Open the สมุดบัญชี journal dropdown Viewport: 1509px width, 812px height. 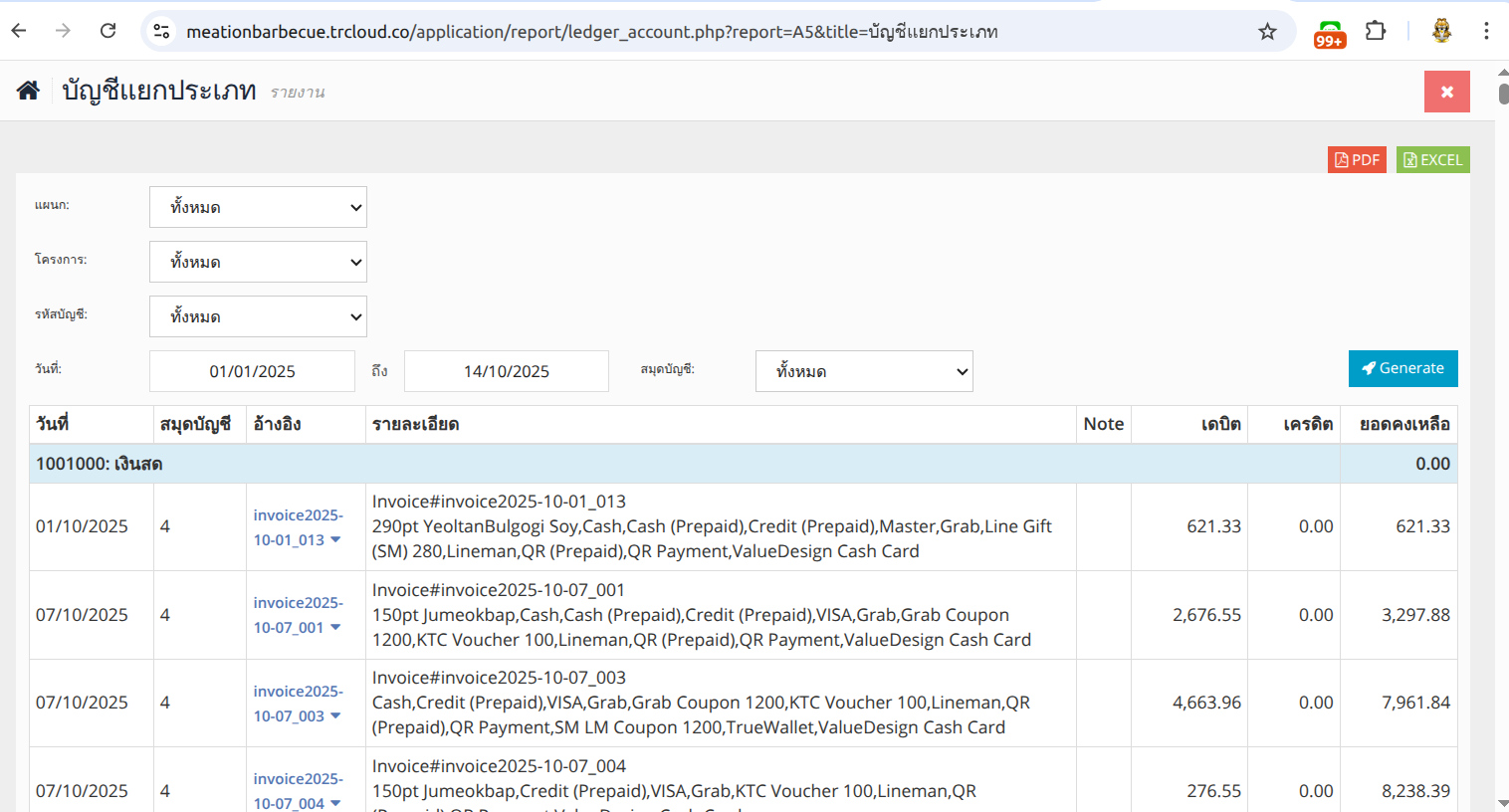tap(863, 371)
